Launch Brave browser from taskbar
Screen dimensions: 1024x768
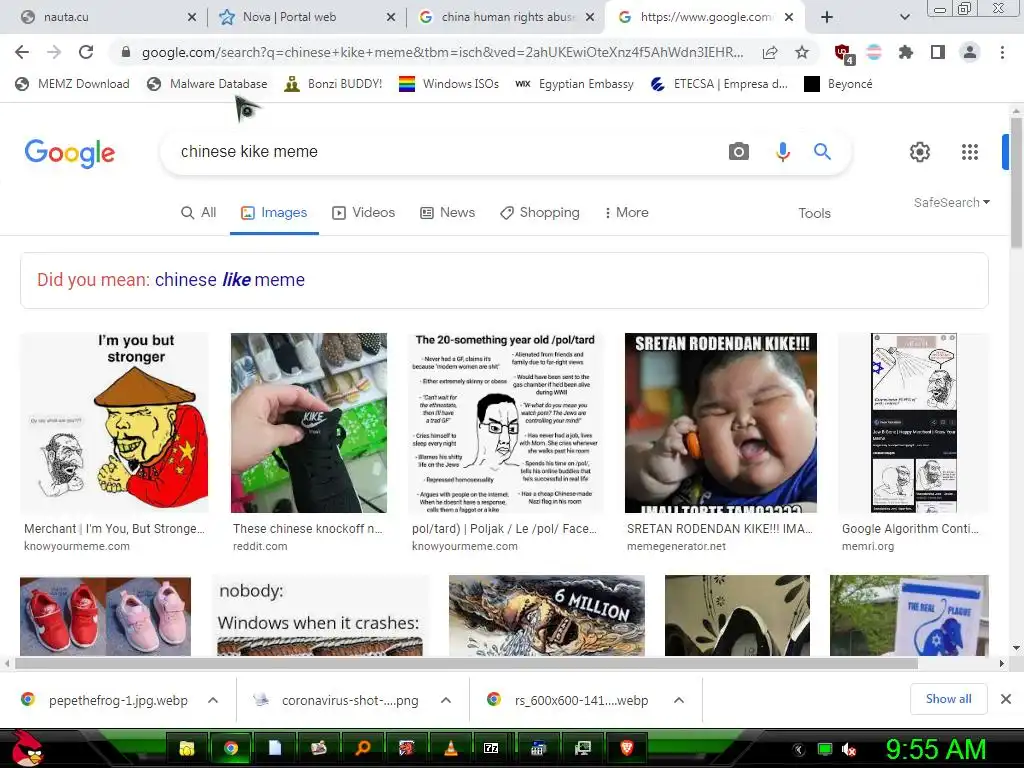click(627, 748)
